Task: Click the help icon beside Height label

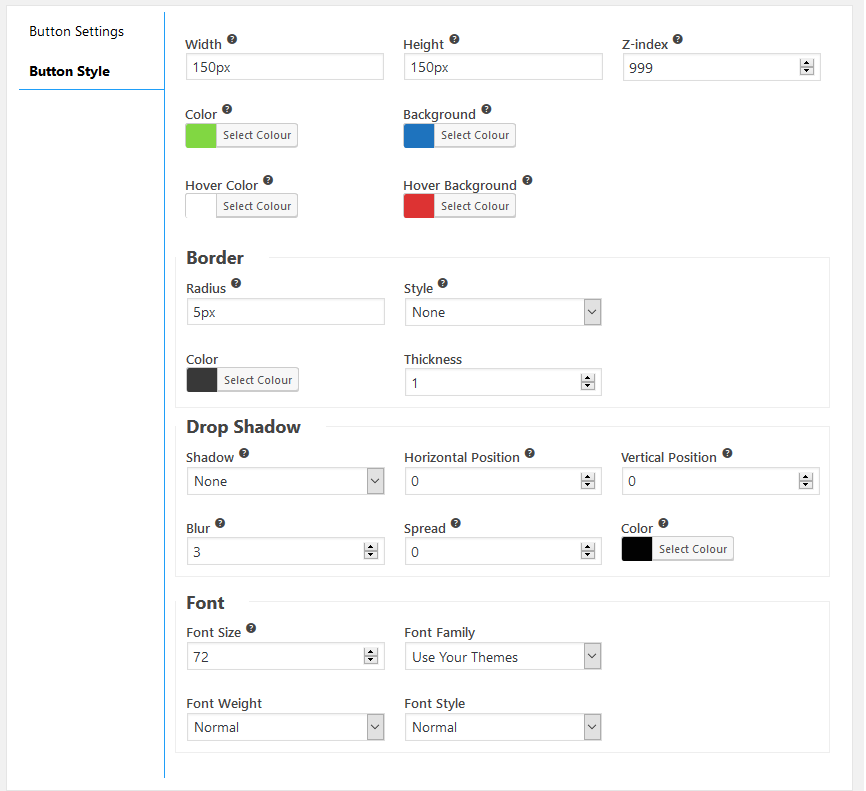Action: click(454, 39)
